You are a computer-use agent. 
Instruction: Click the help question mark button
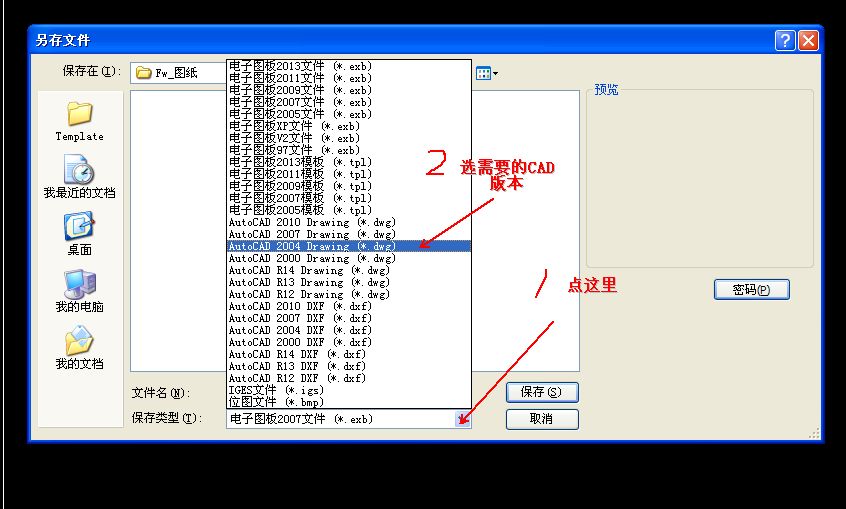click(785, 40)
